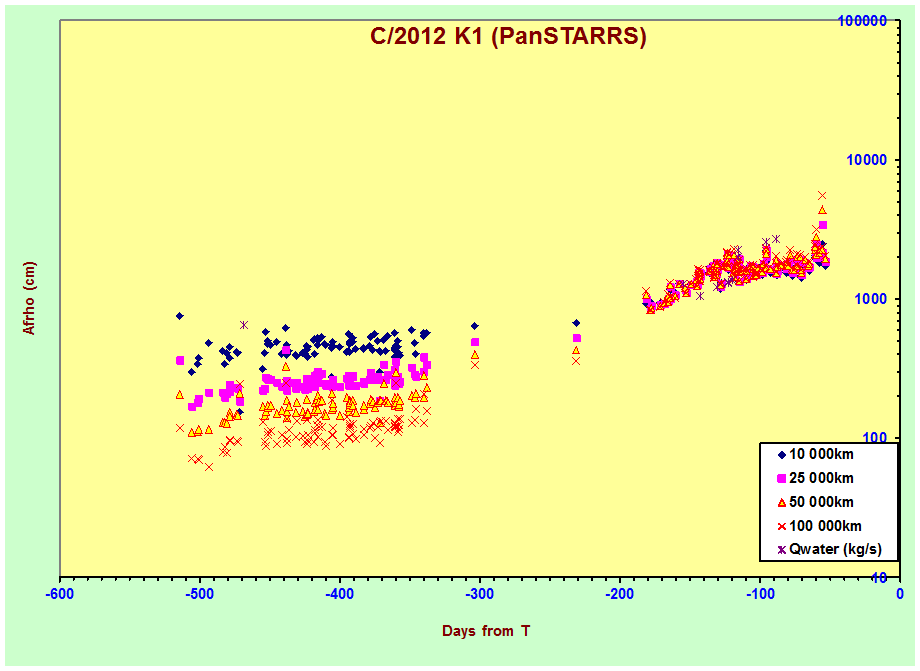Click the highest red cross data point on the chart
Image resolution: width=920 pixels, height=671 pixels.
click(x=822, y=195)
